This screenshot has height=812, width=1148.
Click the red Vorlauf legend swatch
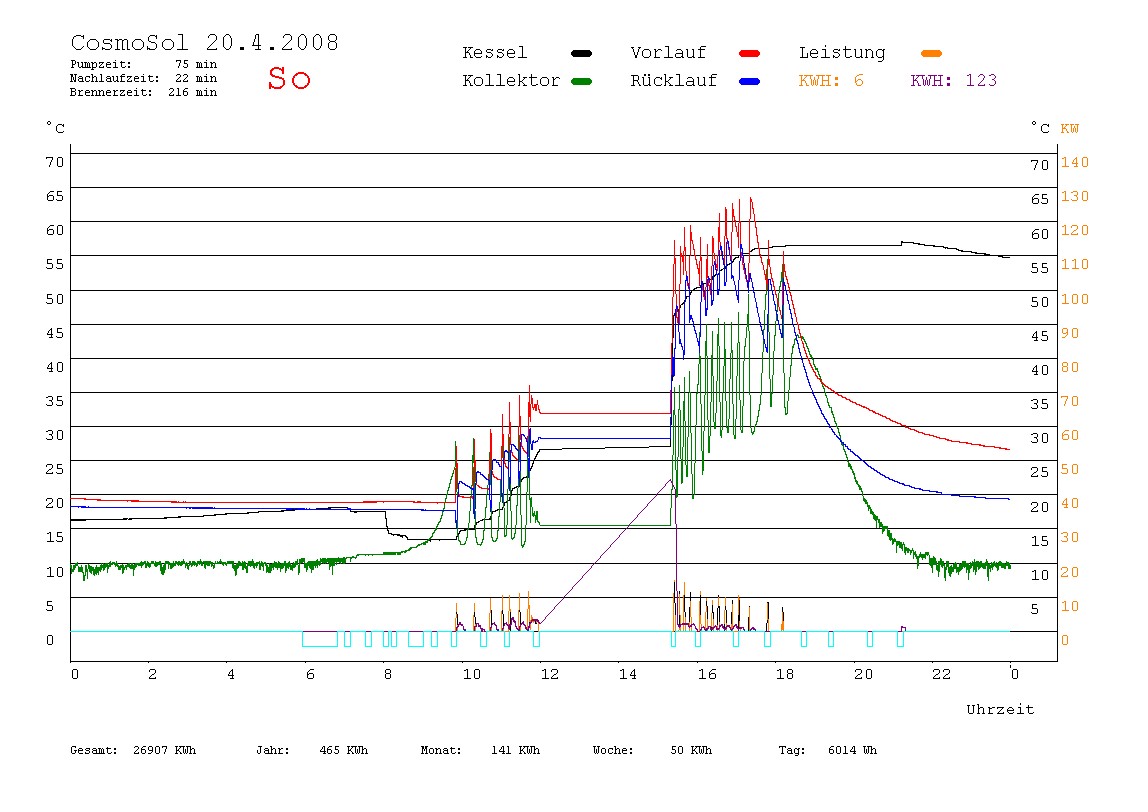pos(749,53)
